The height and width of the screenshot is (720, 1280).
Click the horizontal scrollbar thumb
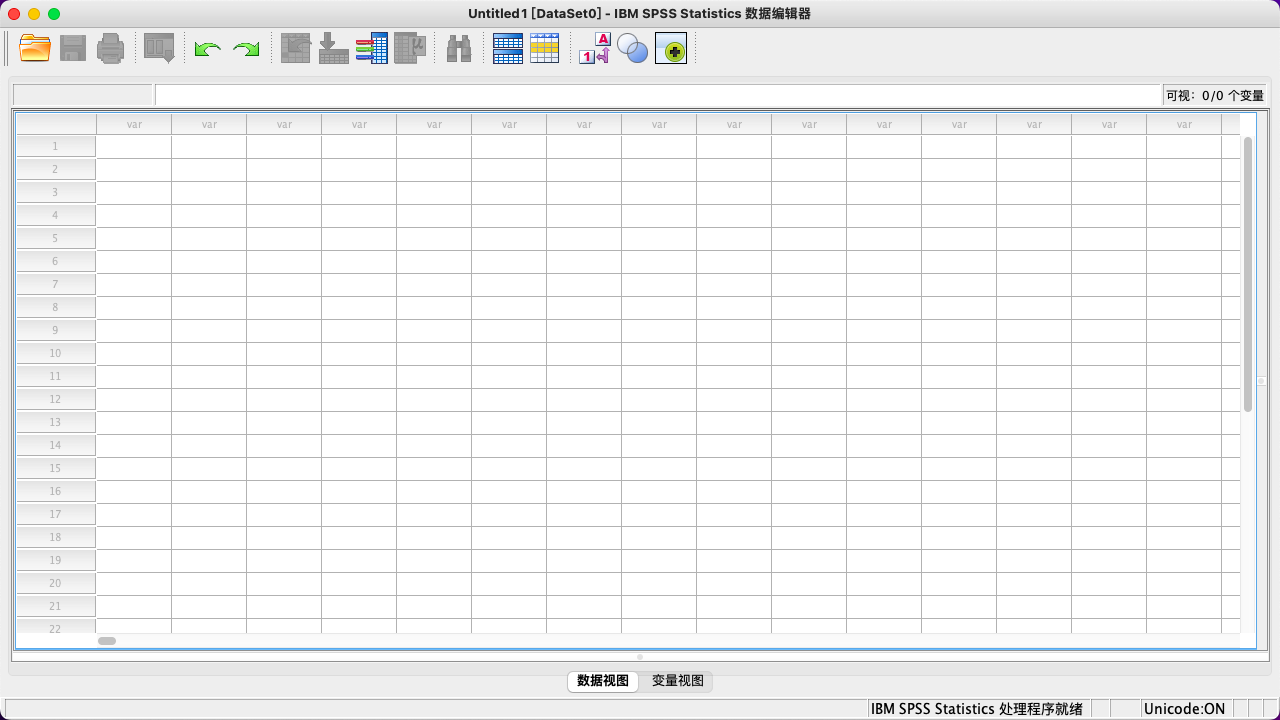pos(107,641)
